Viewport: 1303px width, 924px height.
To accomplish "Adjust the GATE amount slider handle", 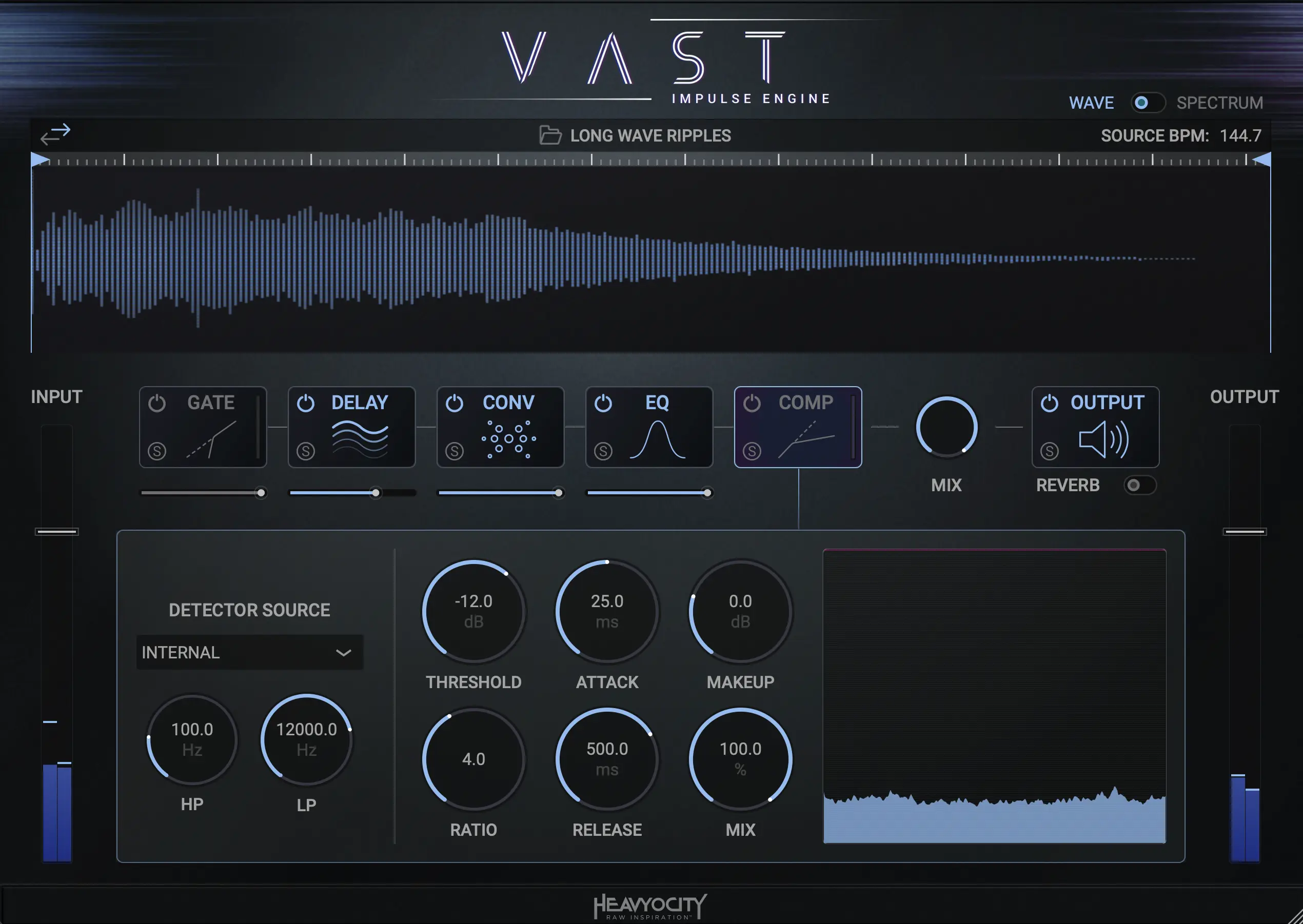I will (x=261, y=493).
